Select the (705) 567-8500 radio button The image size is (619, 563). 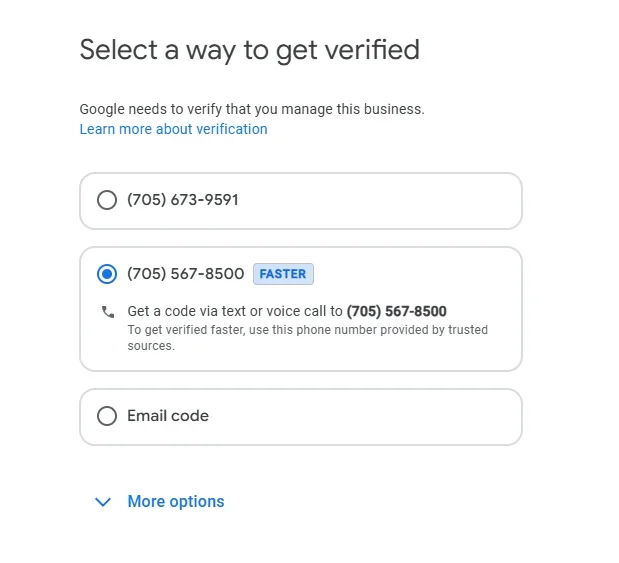coord(107,274)
